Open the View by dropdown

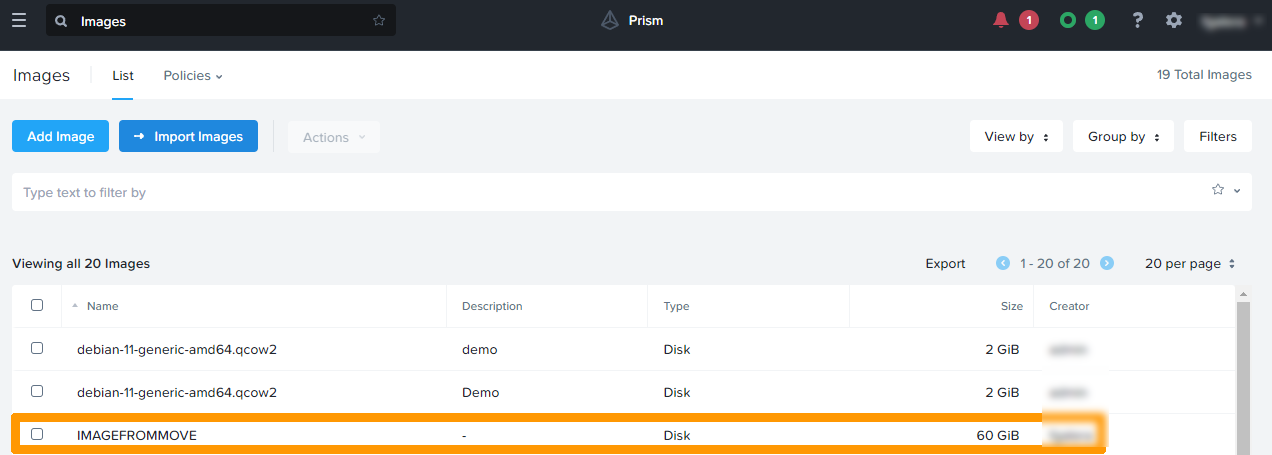click(x=1016, y=137)
